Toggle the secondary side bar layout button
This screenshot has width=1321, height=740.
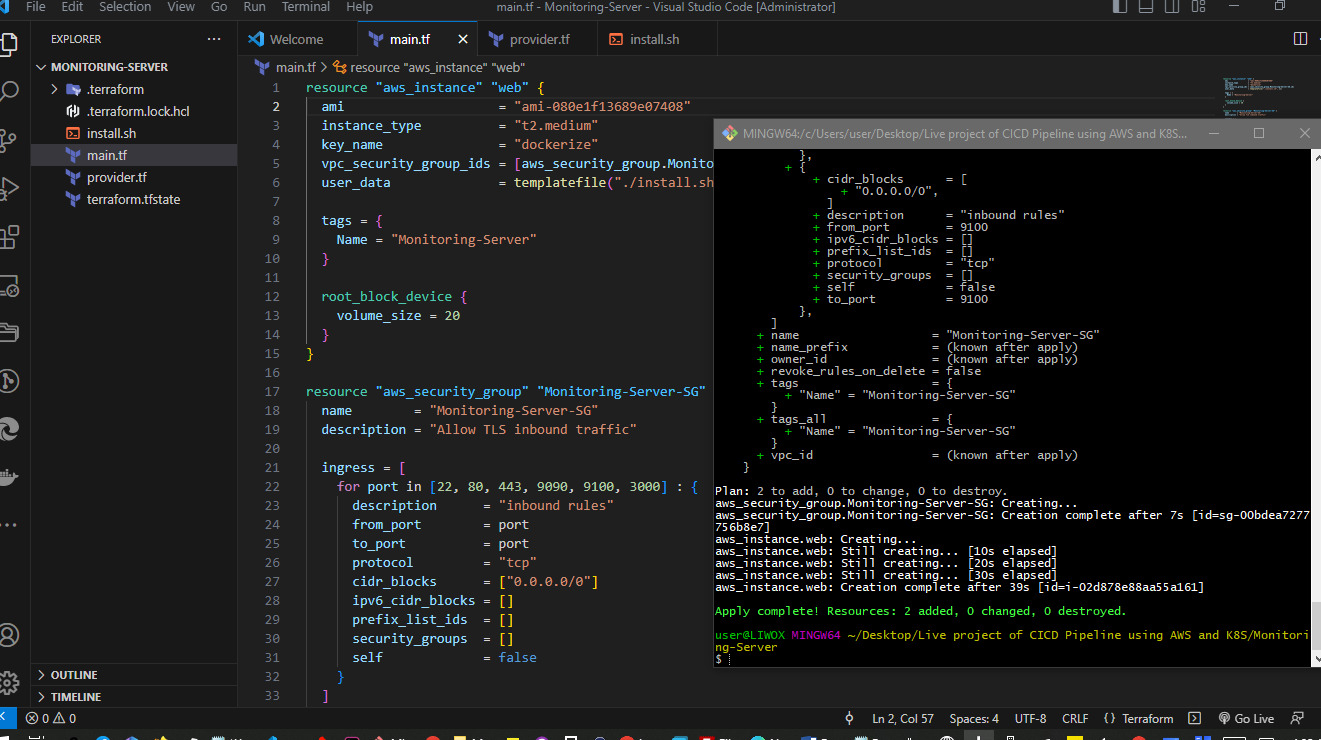tap(1171, 7)
